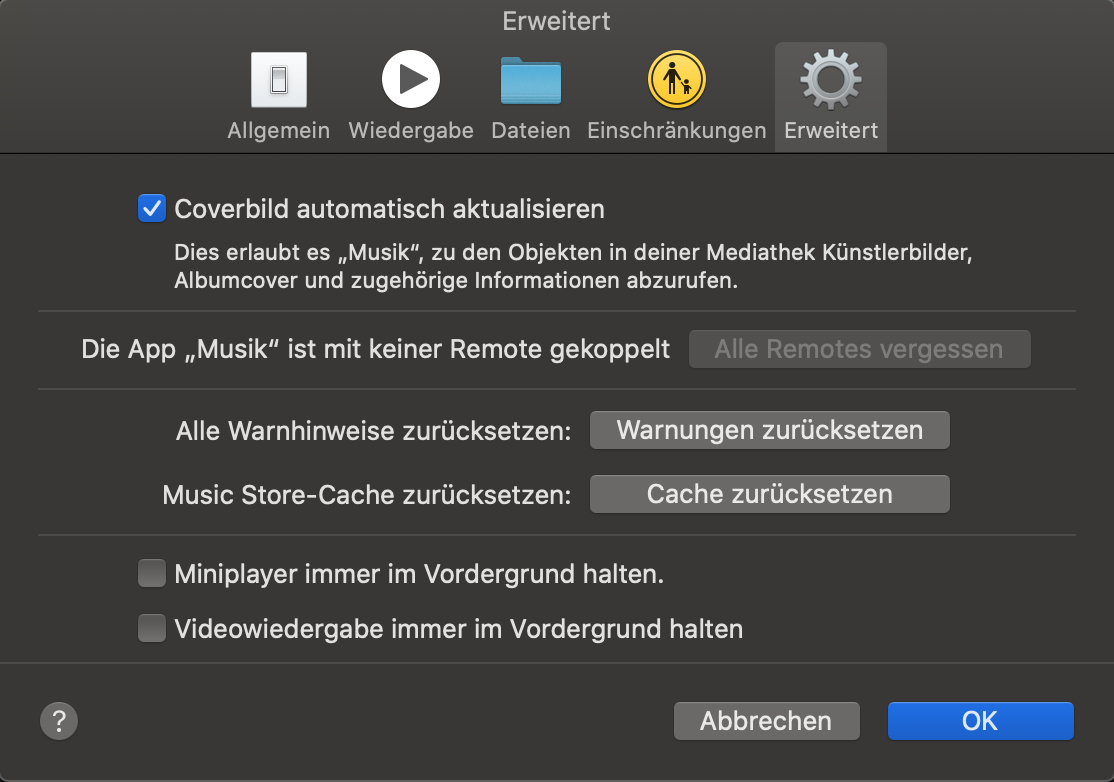
Task: Enable Videowiedergabe immer im Vordergrund checkbox
Action: click(x=152, y=629)
